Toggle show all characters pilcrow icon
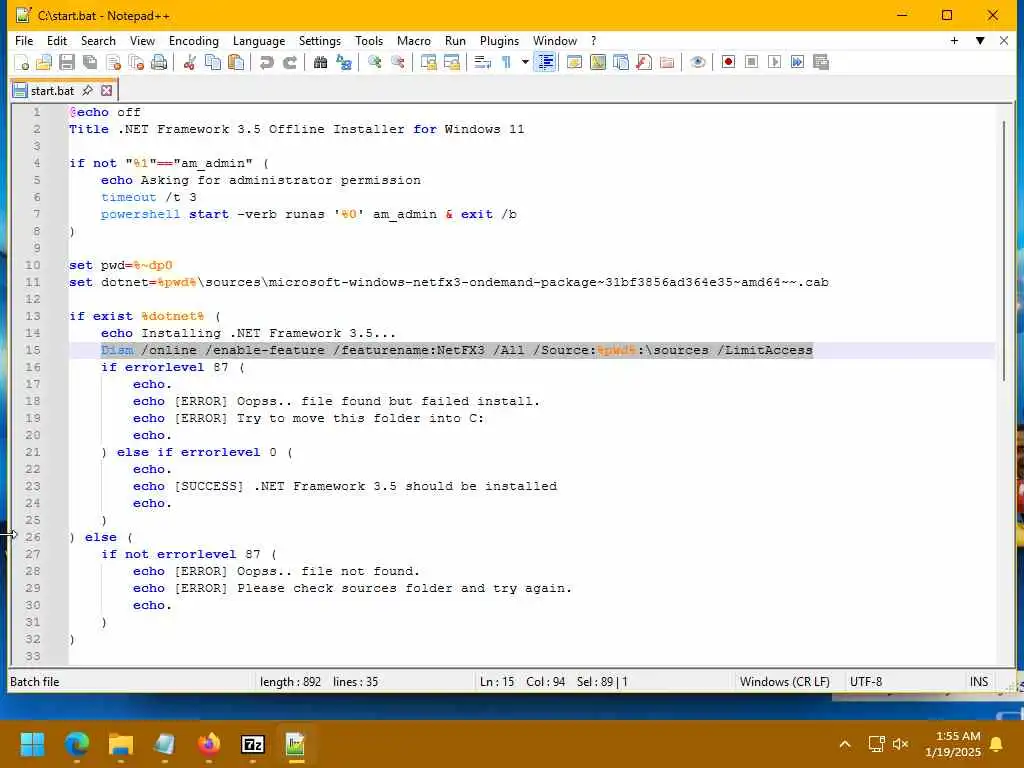1024x768 pixels. 505,63
